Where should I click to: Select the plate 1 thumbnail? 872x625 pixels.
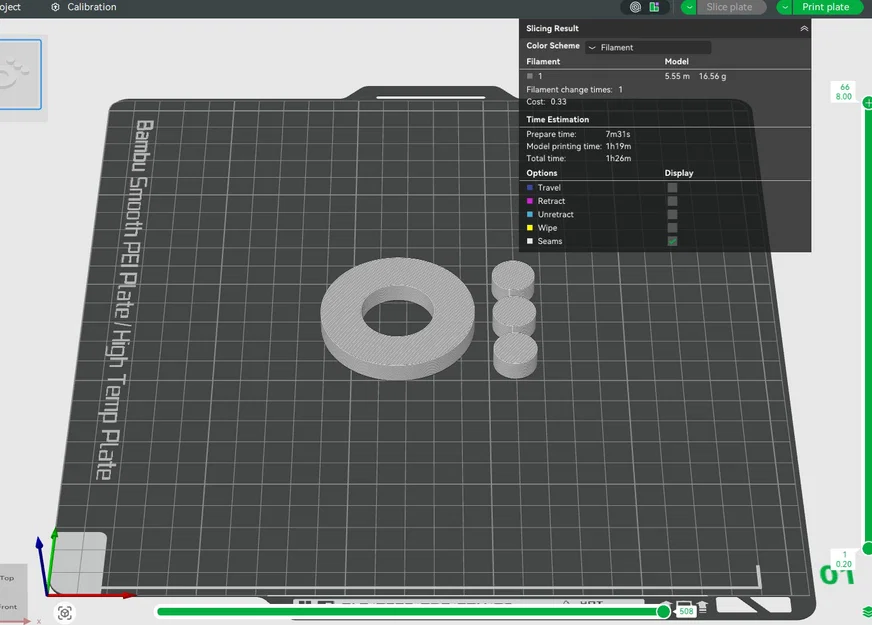20,75
